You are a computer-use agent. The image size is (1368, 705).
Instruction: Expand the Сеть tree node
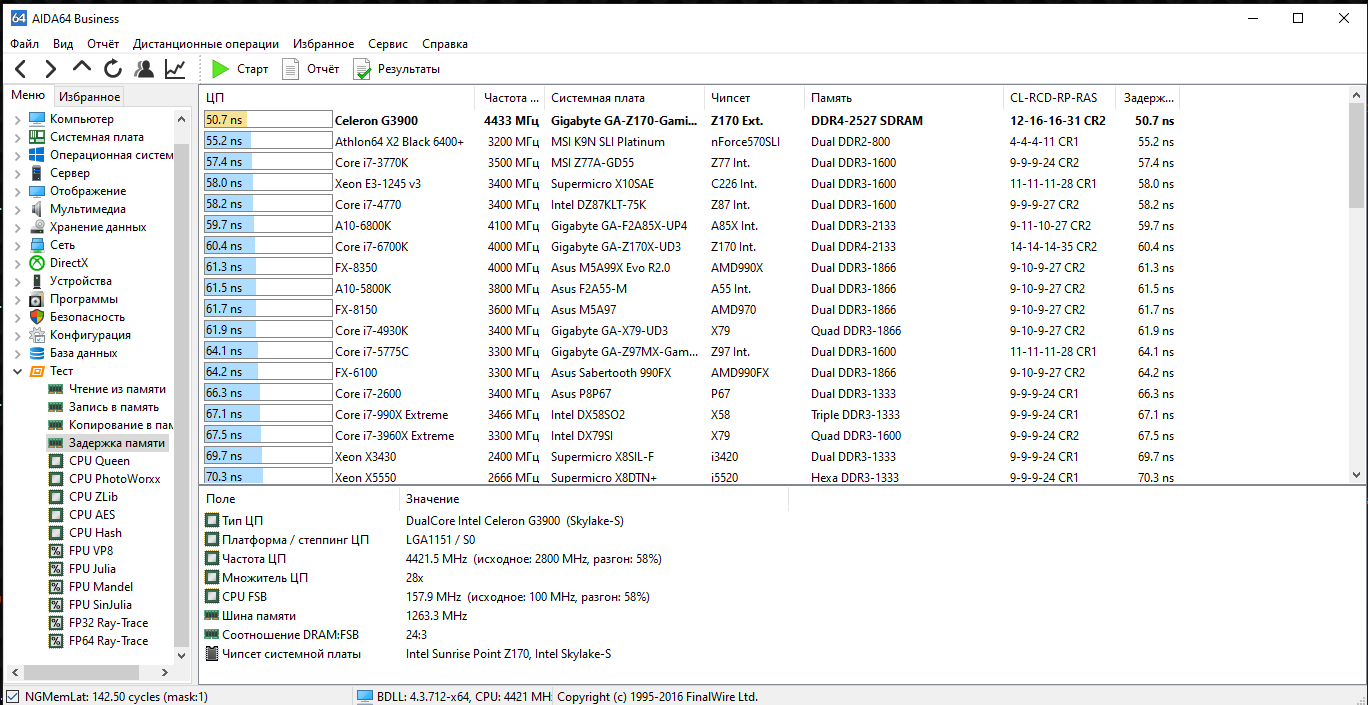click(17, 246)
